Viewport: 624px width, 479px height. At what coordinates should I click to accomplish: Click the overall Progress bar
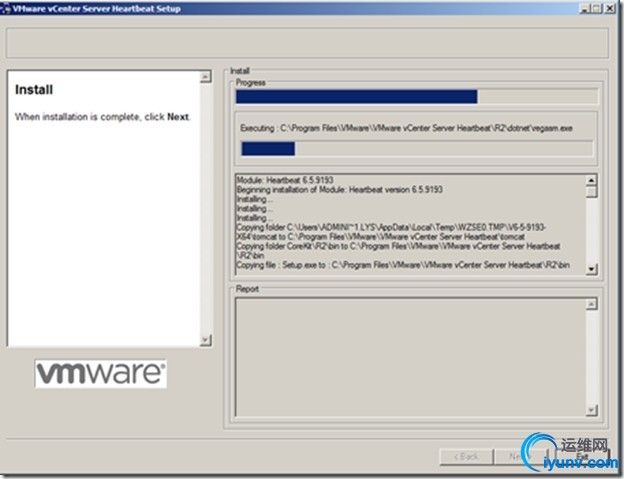click(417, 96)
